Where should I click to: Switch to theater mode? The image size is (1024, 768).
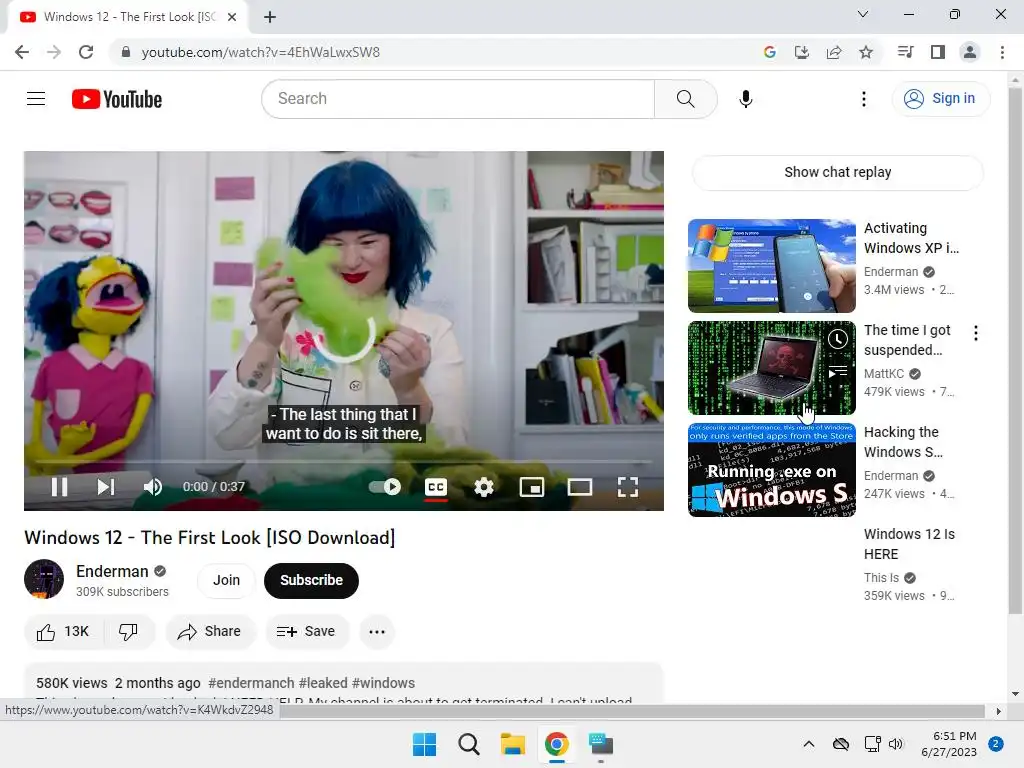pyautogui.click(x=579, y=487)
